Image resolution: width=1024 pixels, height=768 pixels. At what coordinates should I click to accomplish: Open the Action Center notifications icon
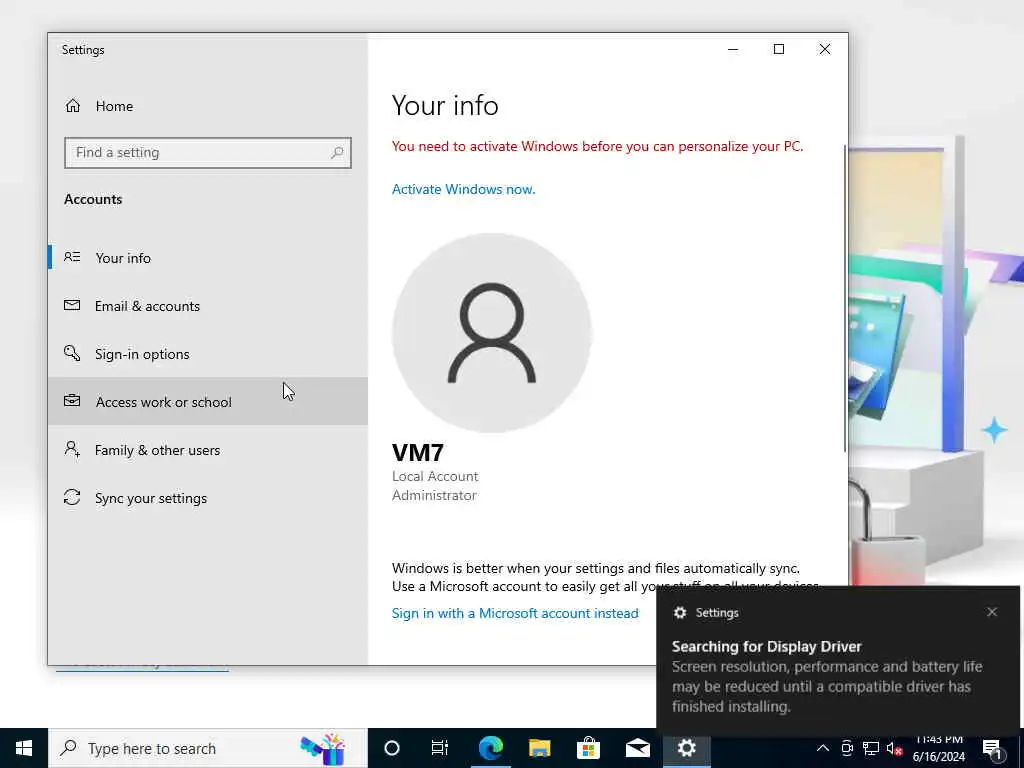click(992, 749)
